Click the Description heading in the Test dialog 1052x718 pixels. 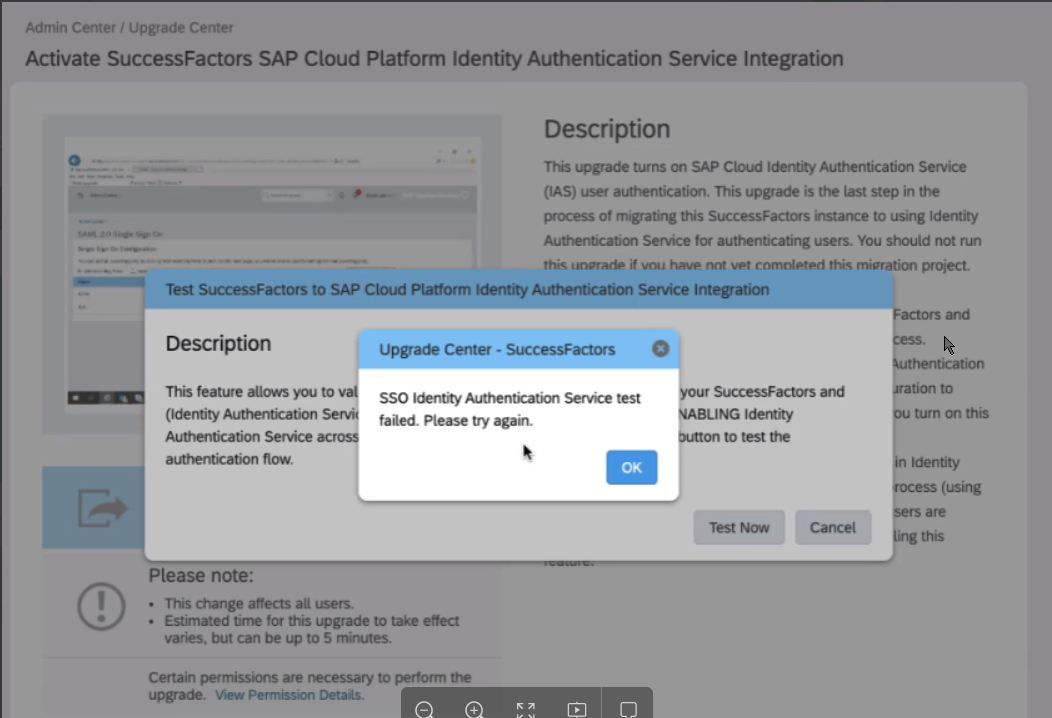coord(219,344)
